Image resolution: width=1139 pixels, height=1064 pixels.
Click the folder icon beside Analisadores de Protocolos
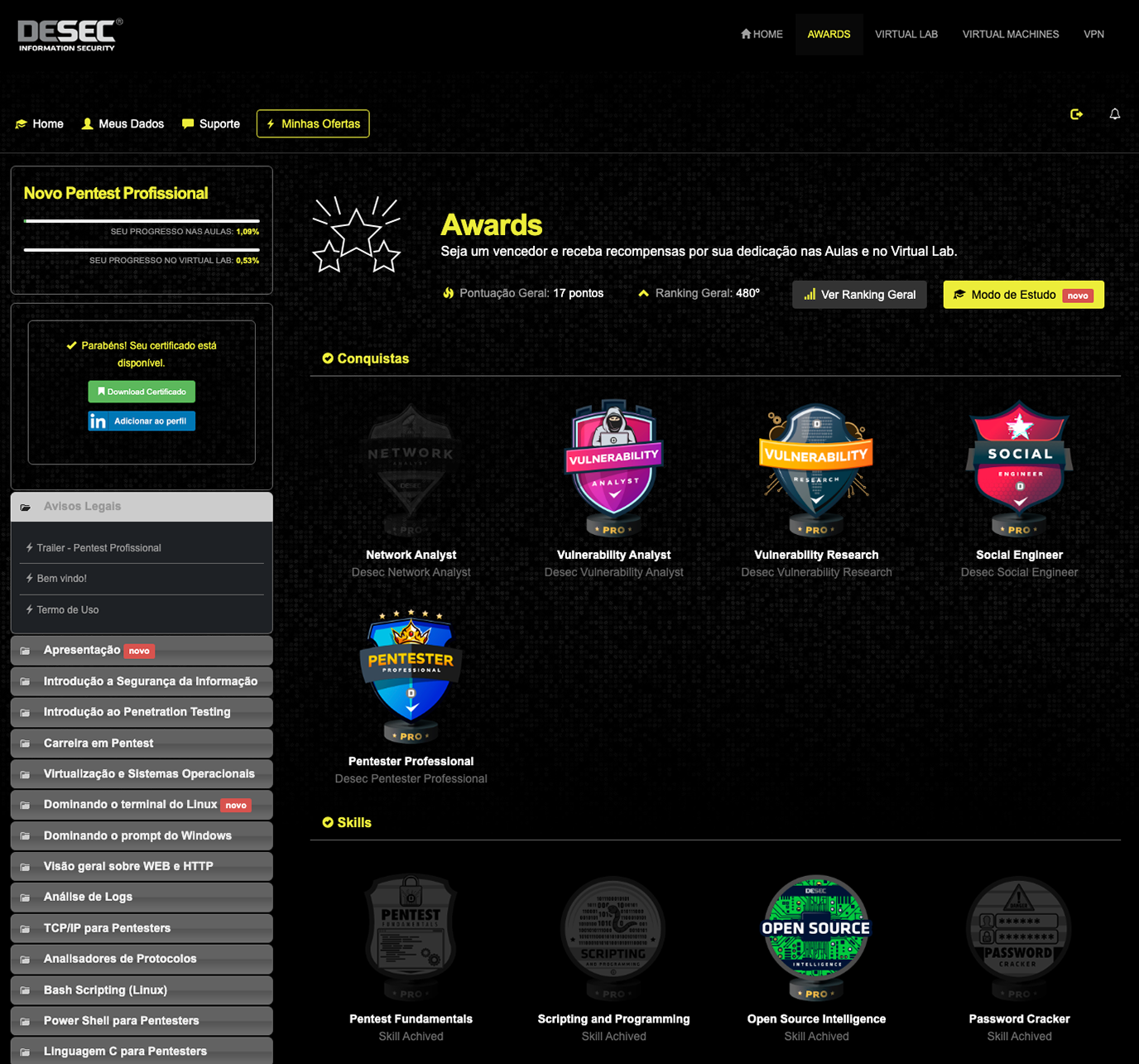[26, 960]
